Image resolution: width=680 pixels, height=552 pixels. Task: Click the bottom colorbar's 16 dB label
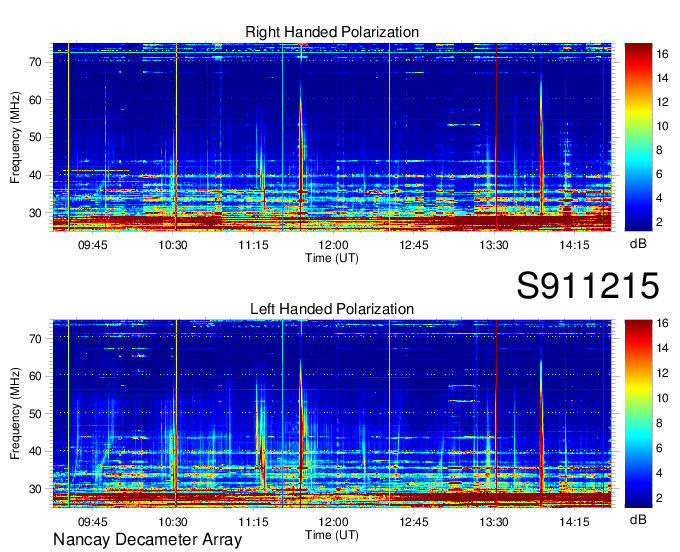[662, 323]
